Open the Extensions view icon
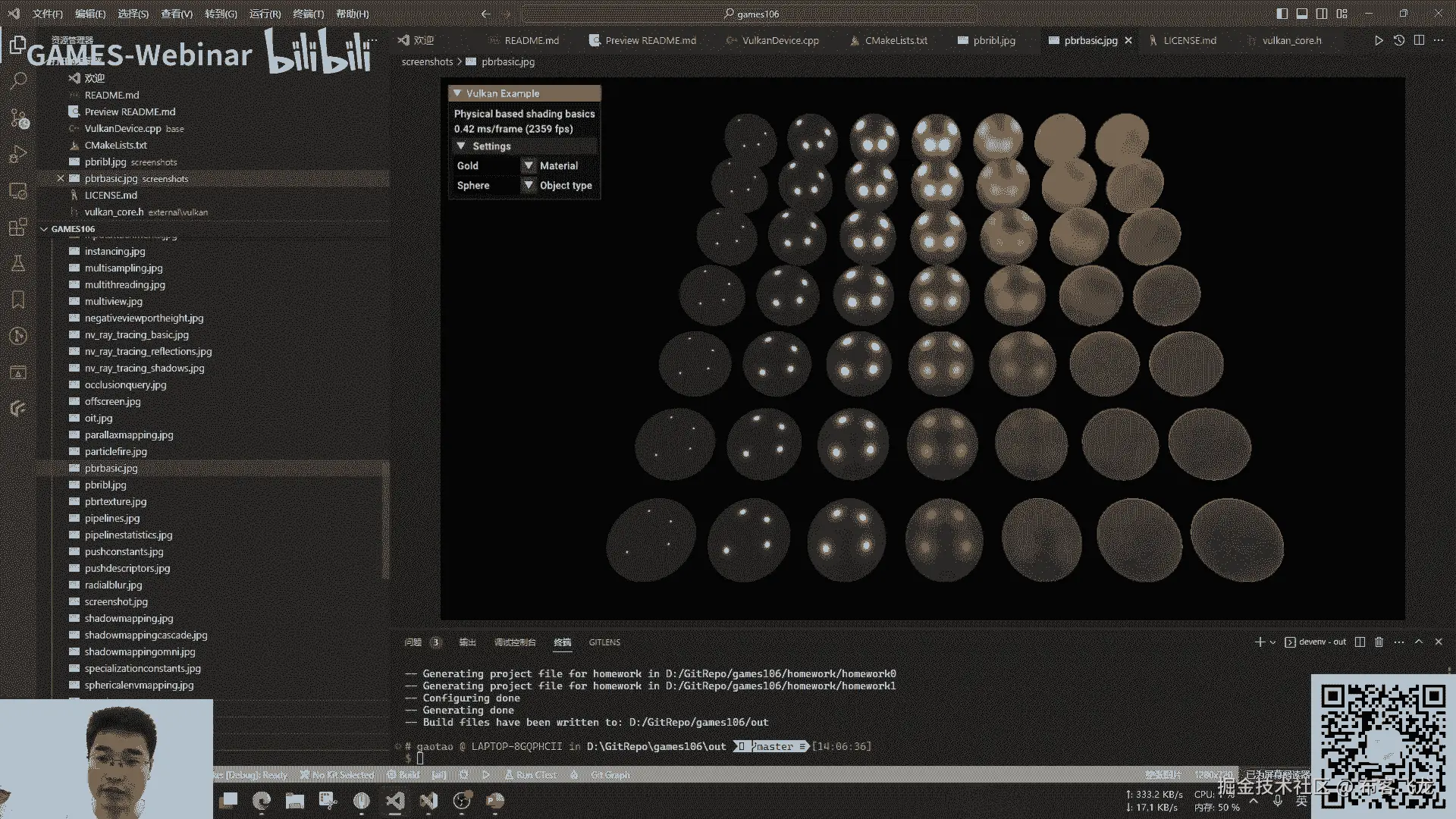The image size is (1456, 819). click(x=18, y=227)
